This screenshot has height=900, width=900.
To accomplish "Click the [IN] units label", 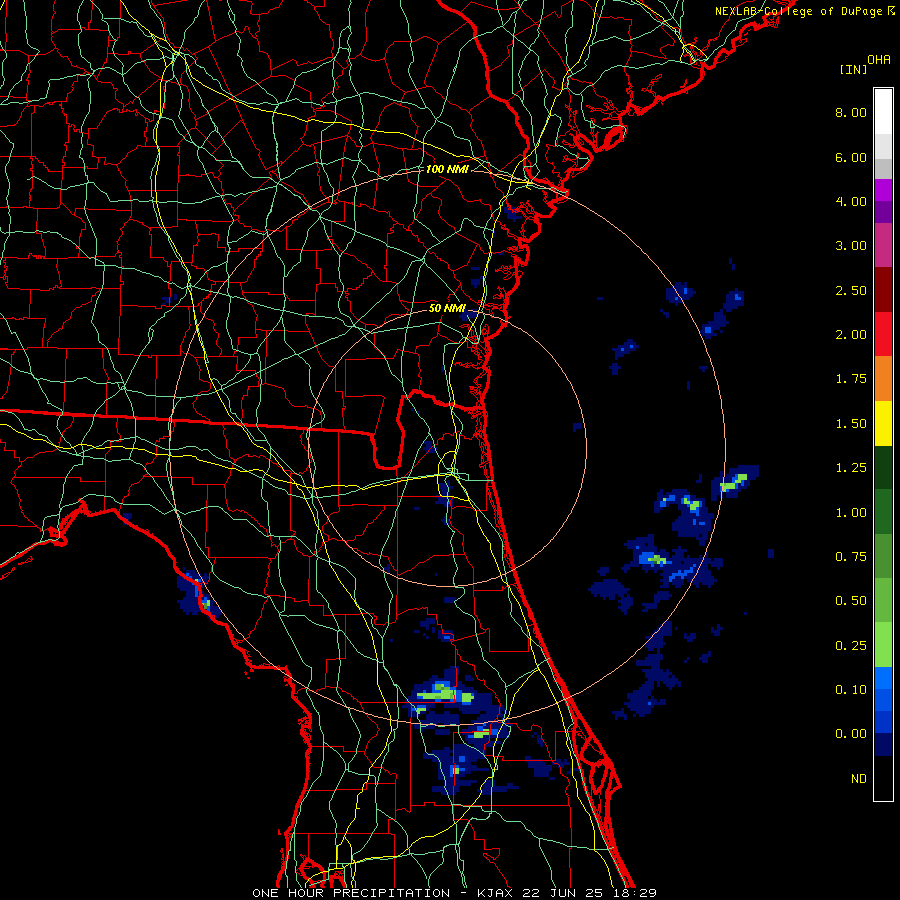I will pos(853,69).
